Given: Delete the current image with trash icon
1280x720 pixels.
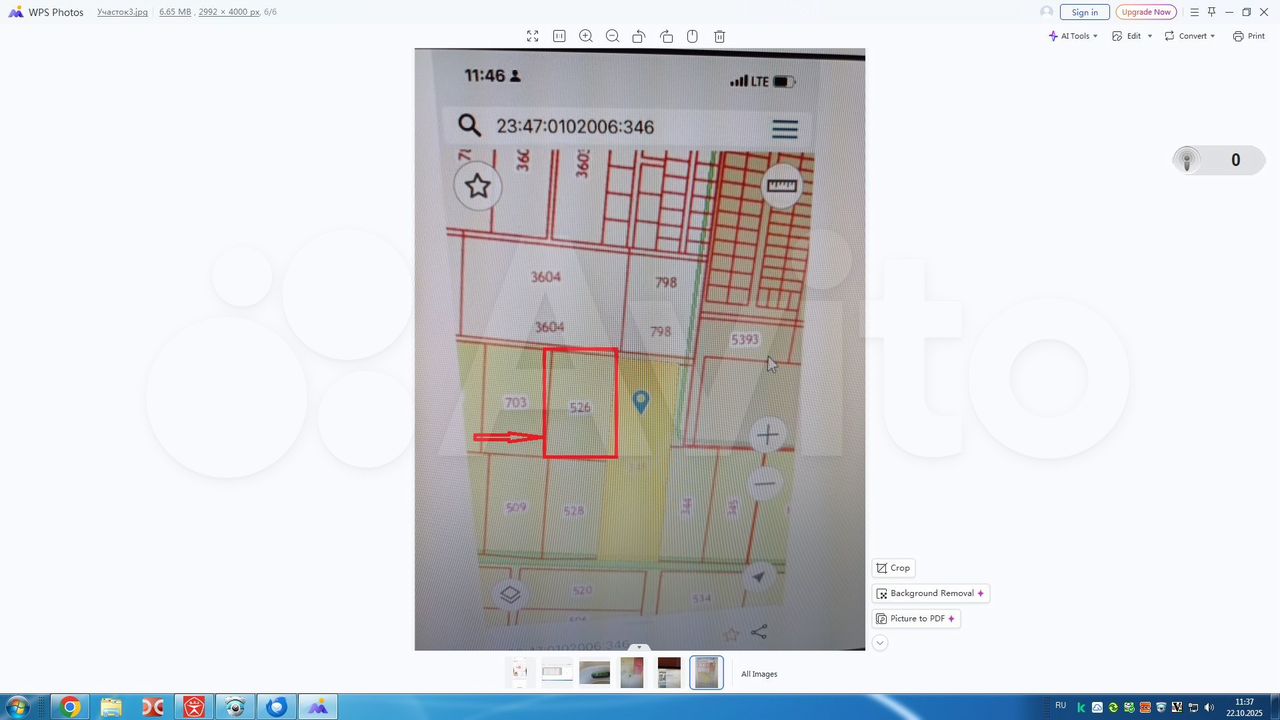Looking at the screenshot, I should tap(719, 36).
